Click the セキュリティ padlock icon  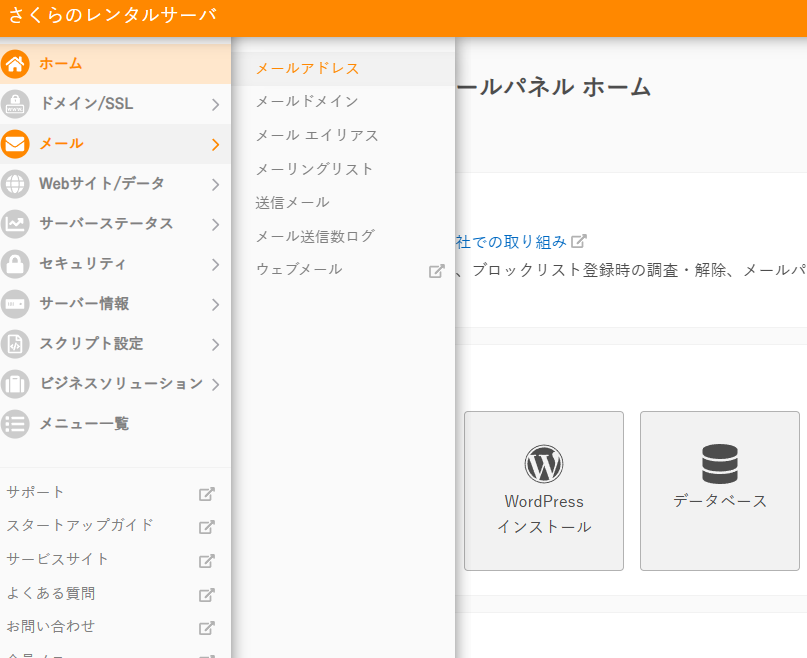click(15, 264)
